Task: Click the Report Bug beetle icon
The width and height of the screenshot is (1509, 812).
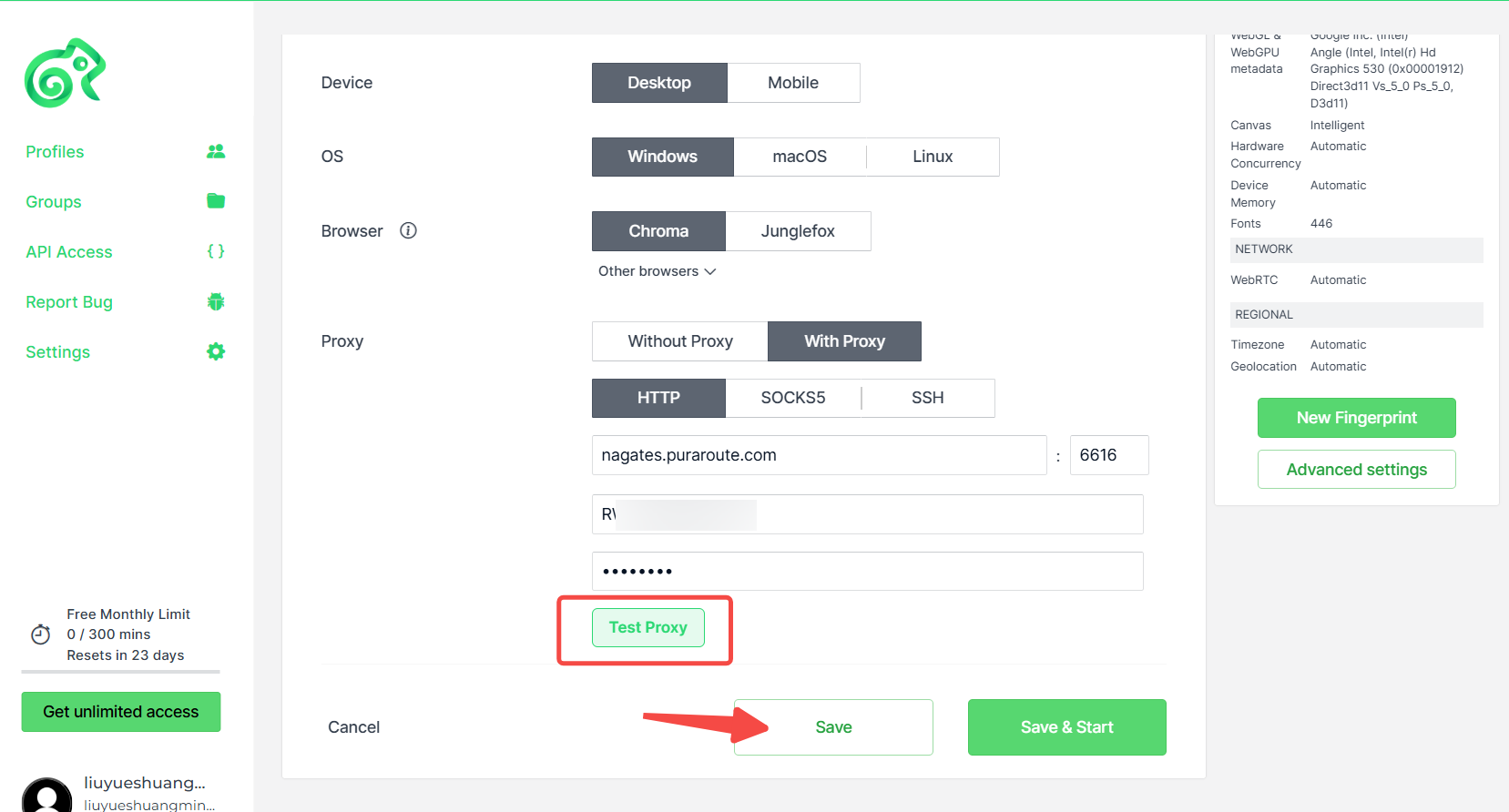Action: click(216, 301)
